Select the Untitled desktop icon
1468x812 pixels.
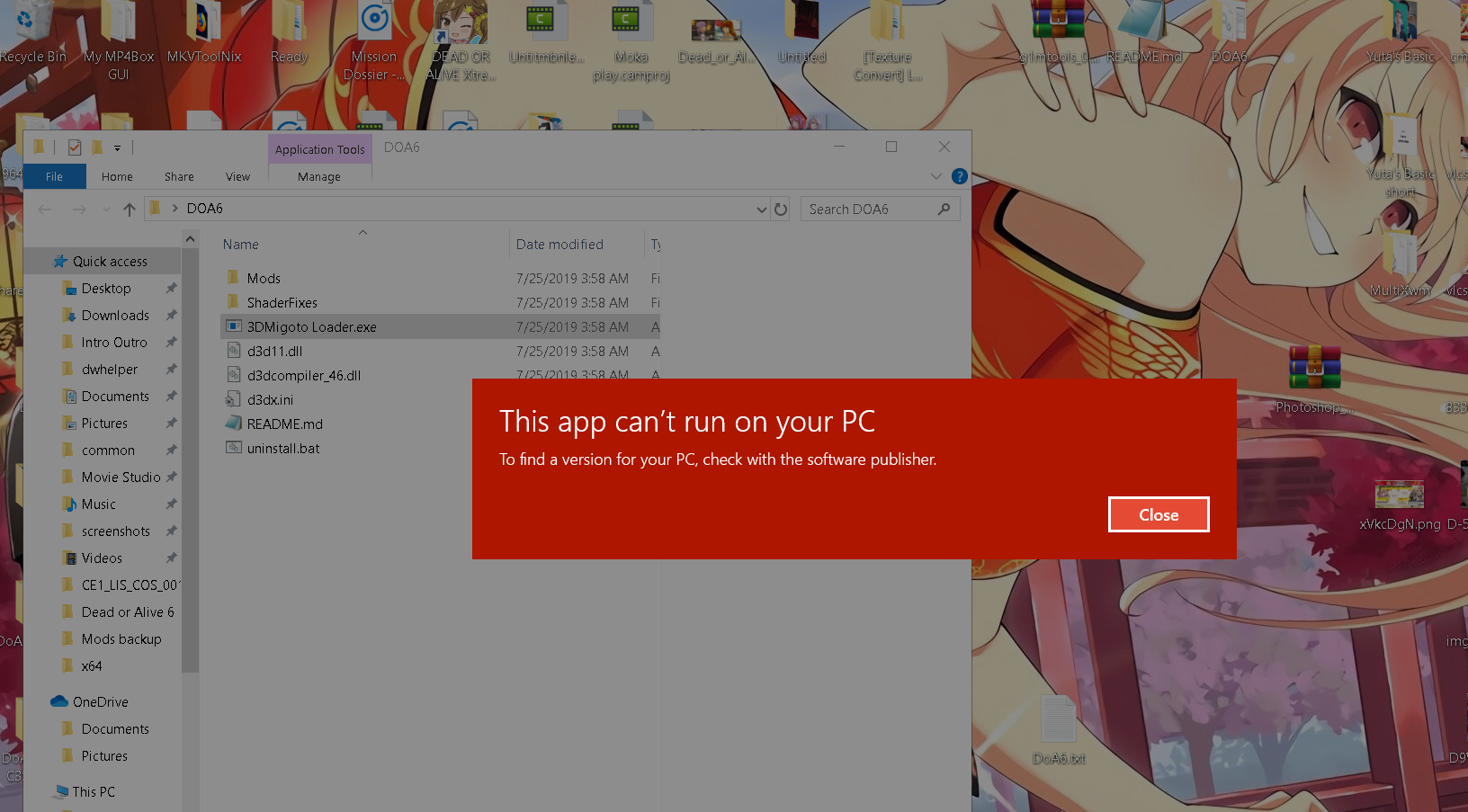coord(801,32)
